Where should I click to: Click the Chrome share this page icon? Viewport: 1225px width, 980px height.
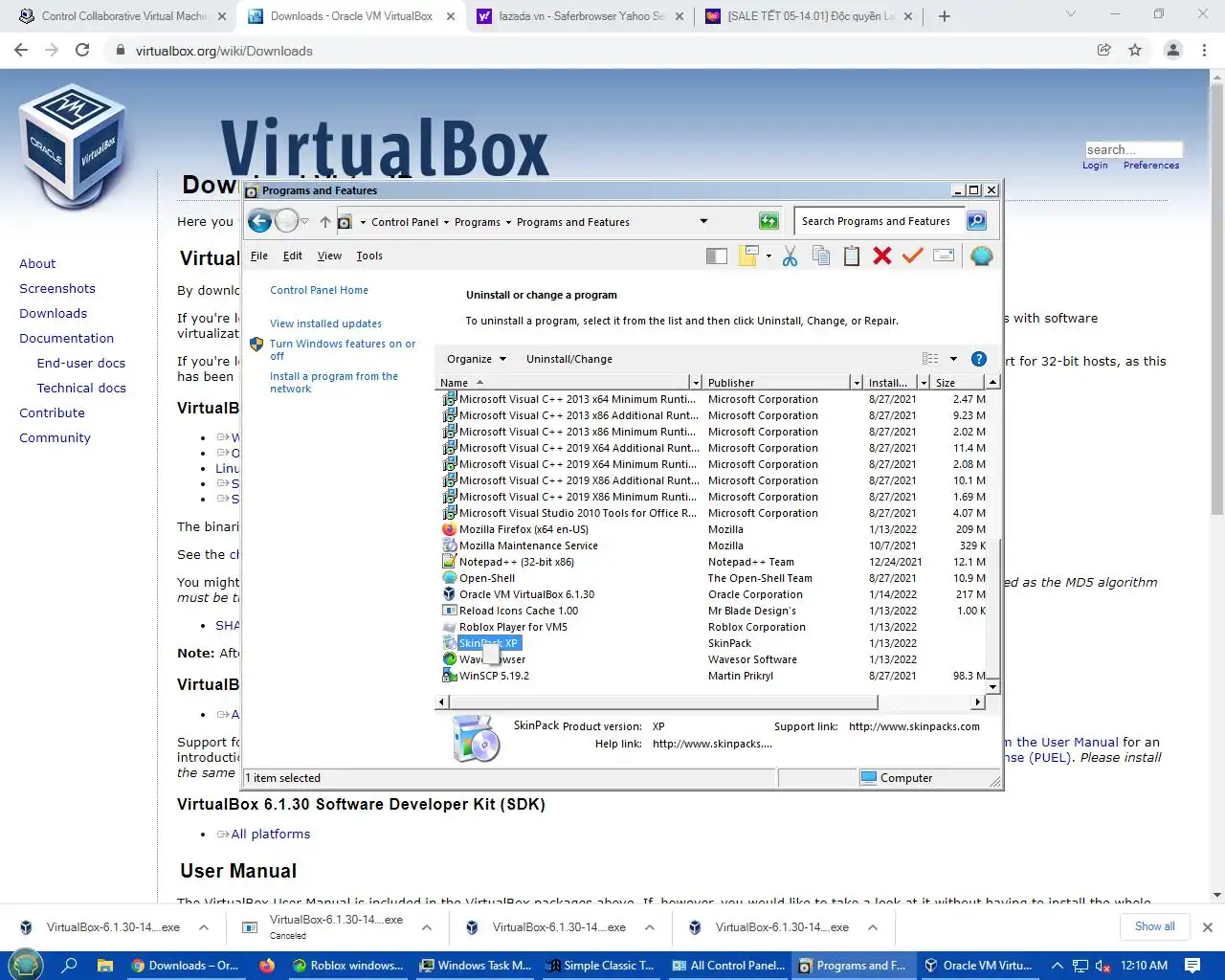[x=1103, y=50]
